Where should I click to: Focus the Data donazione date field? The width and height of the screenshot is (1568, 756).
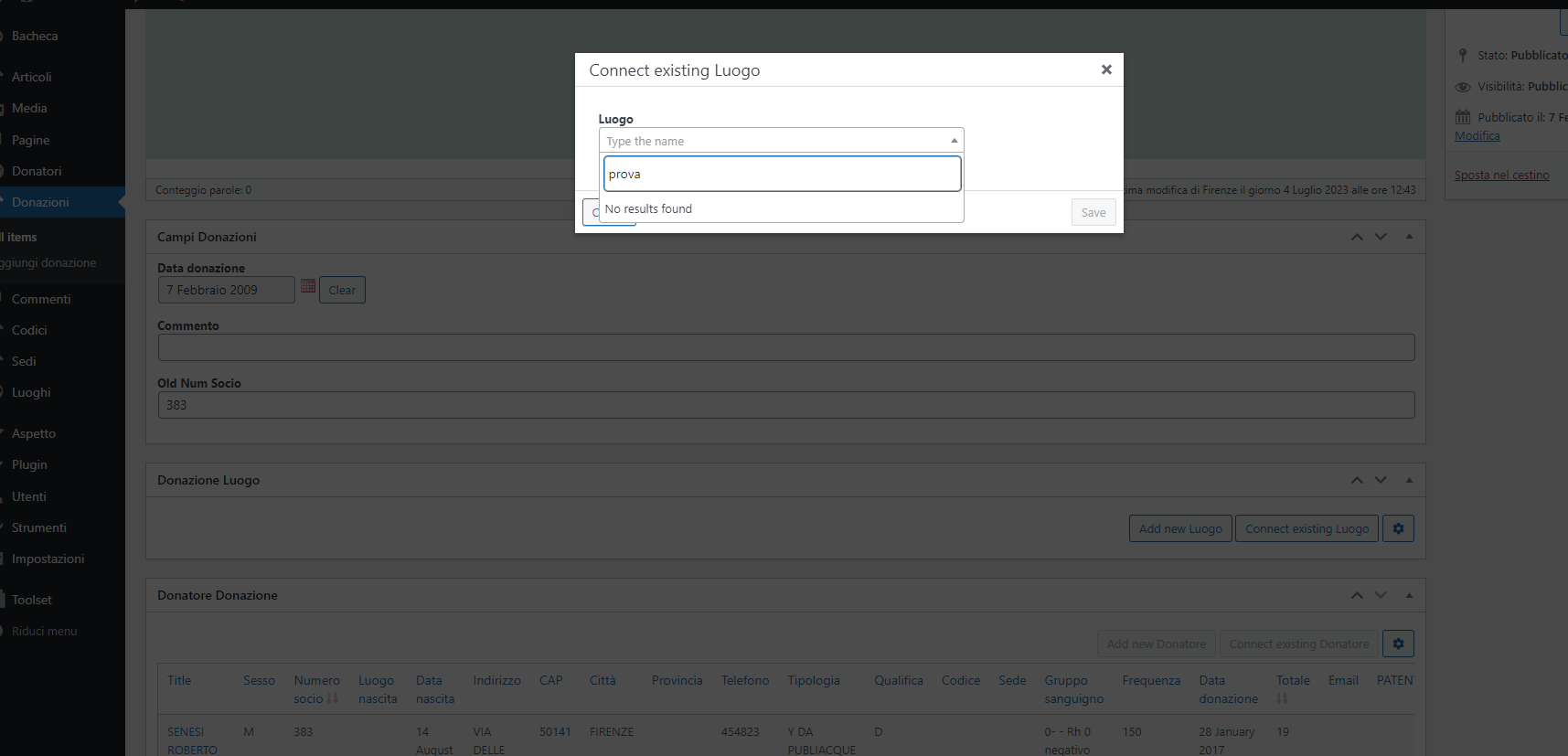[x=227, y=290]
